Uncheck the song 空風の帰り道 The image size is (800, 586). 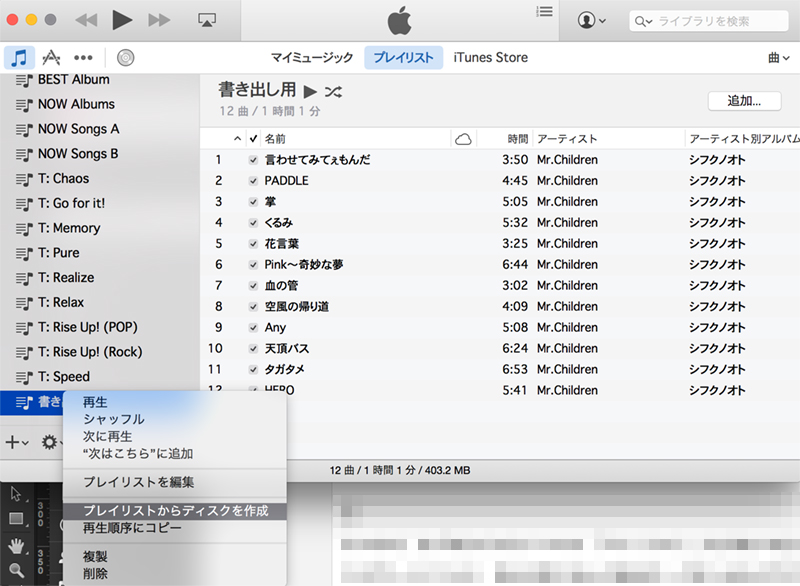[x=253, y=307]
